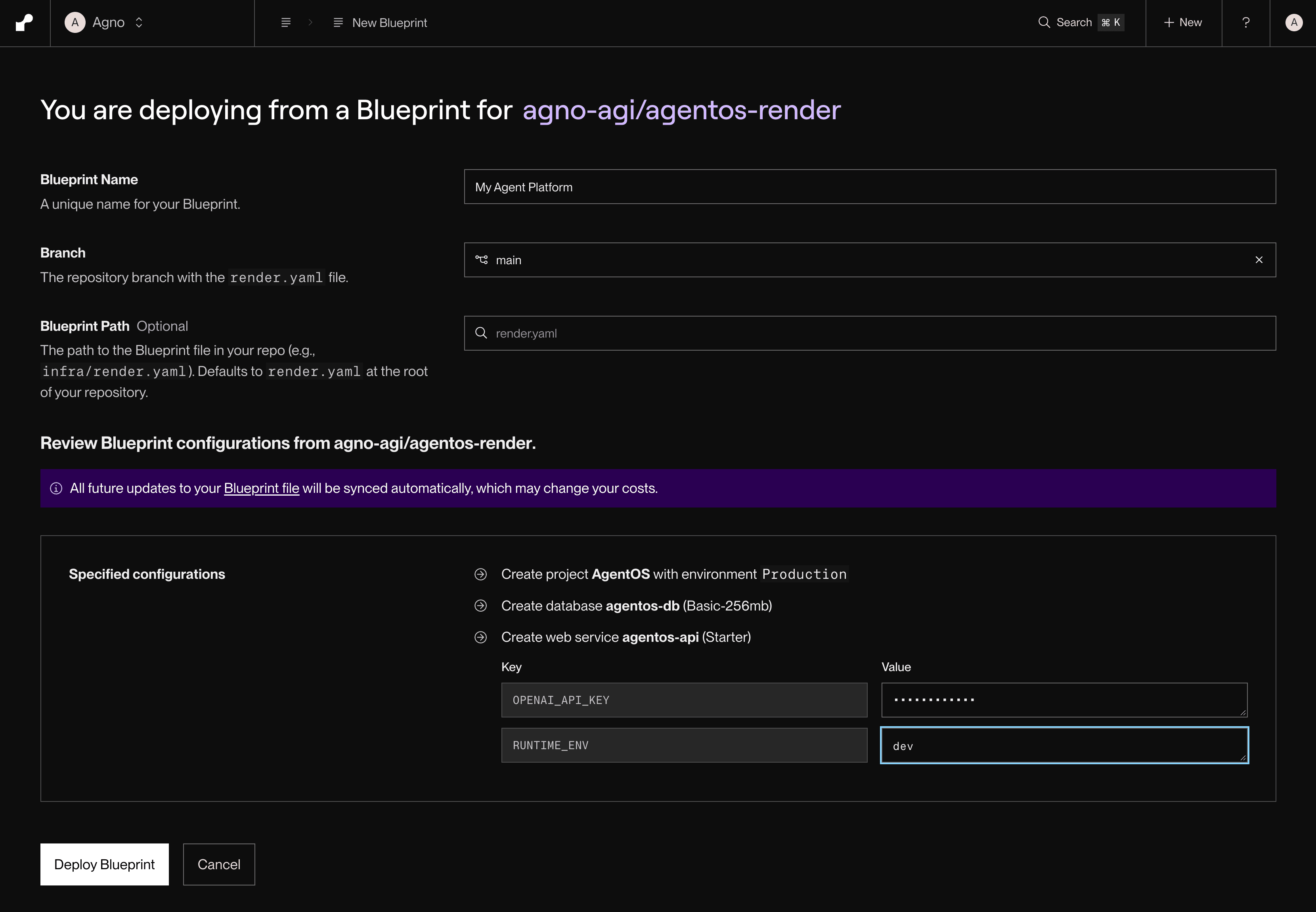1316x912 pixels.
Task: Click the Agno workspace avatar
Action: [75, 23]
